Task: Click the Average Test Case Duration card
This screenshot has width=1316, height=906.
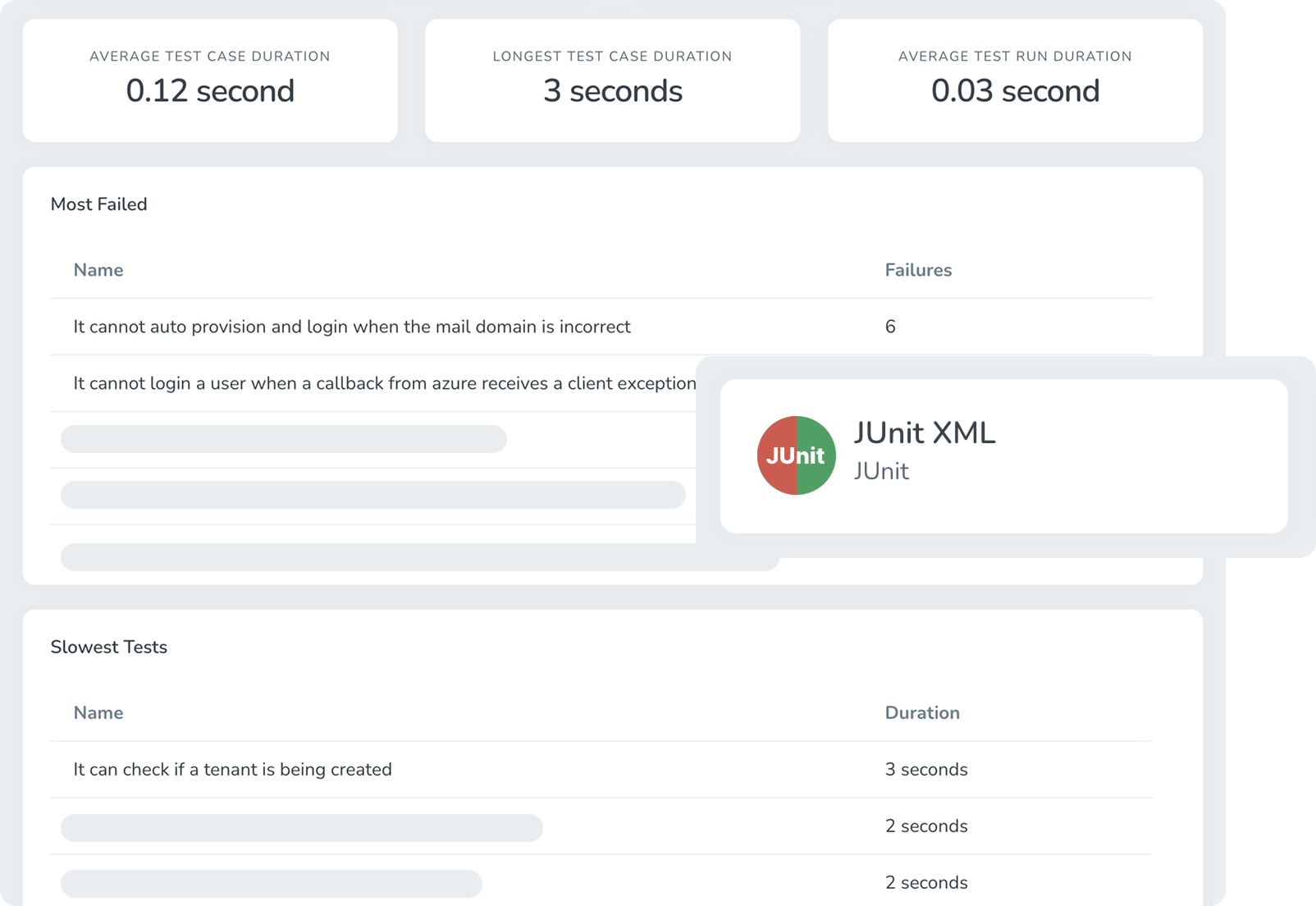Action: tap(210, 80)
